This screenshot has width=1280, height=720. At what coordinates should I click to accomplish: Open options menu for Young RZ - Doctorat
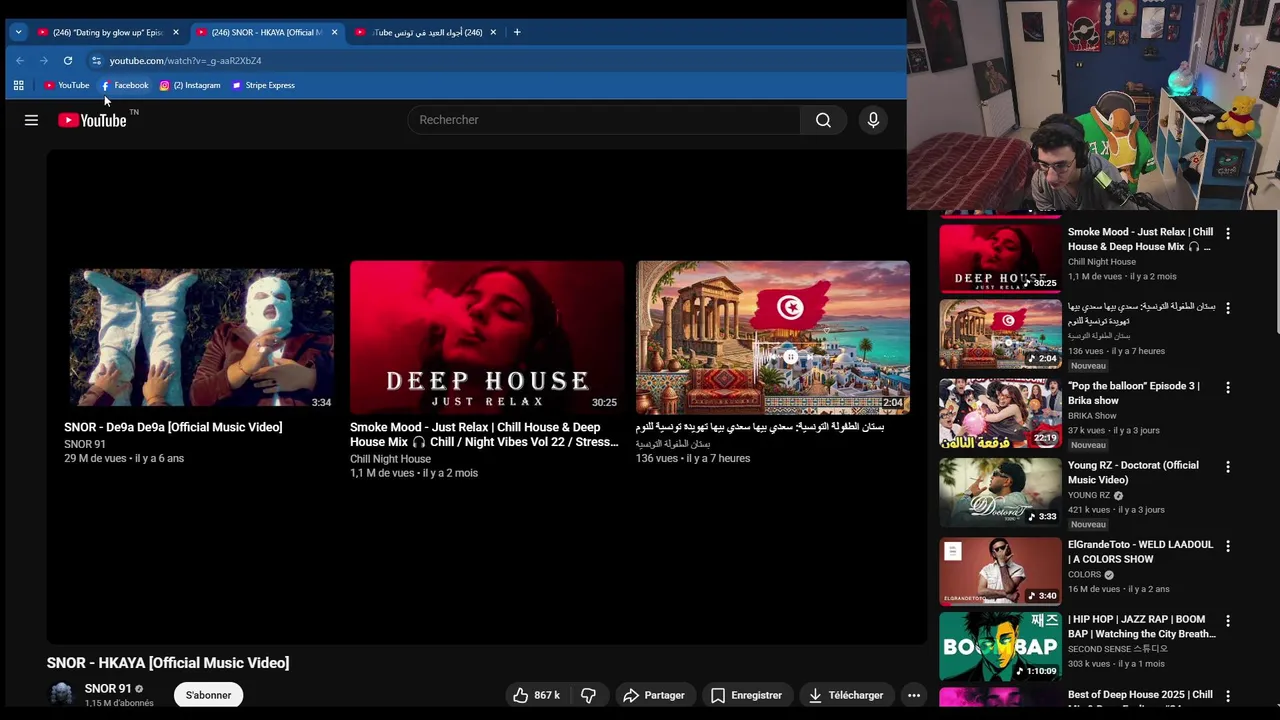click(1228, 467)
